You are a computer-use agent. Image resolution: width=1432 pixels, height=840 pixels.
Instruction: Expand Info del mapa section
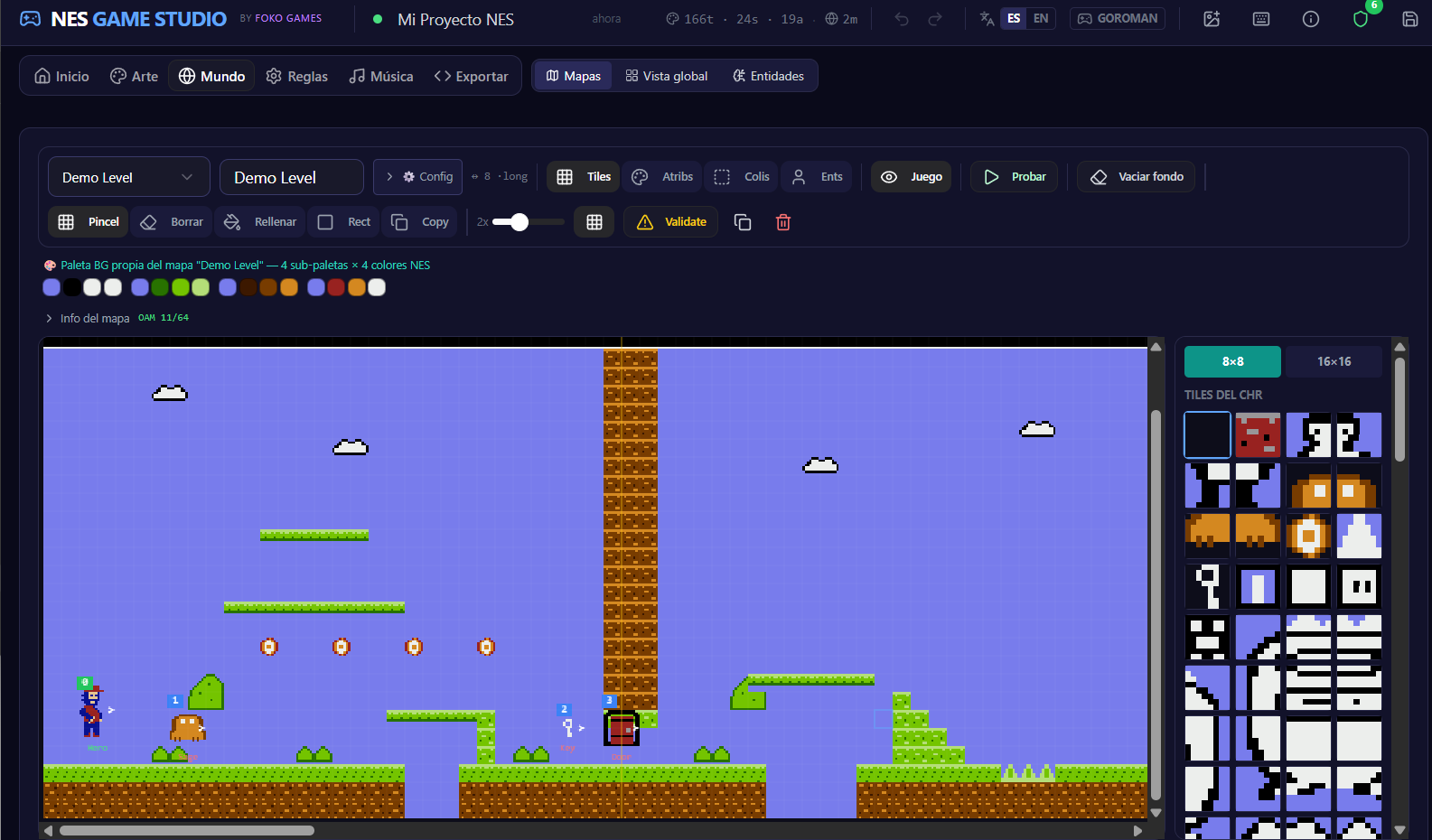(x=88, y=318)
